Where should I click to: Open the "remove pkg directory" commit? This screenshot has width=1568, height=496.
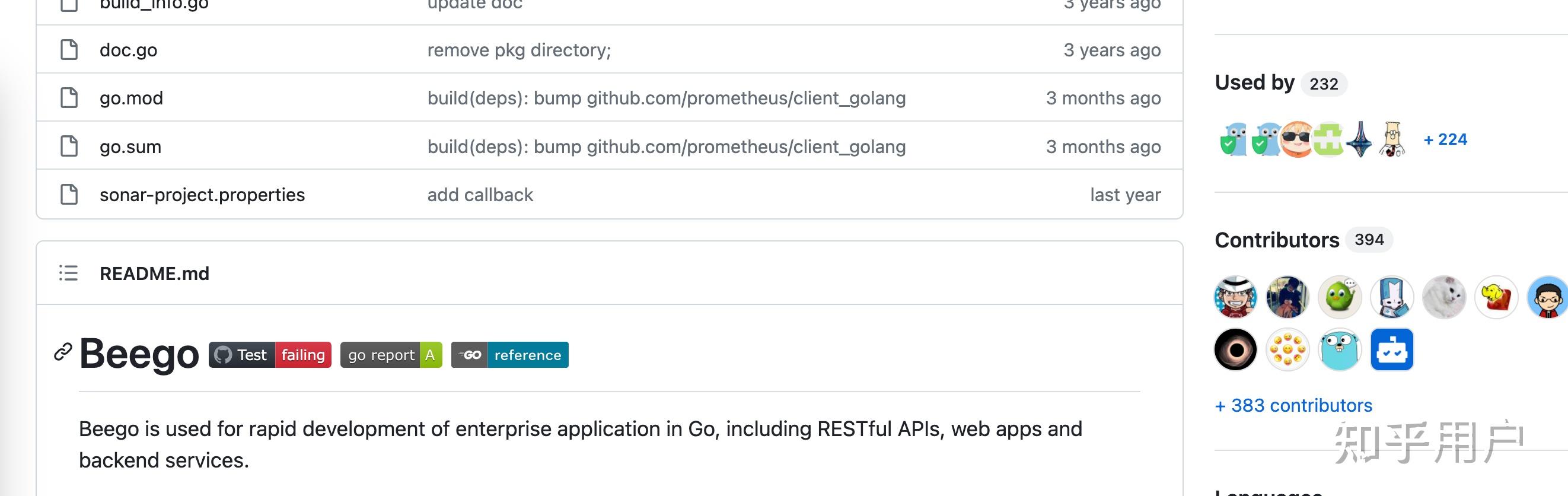tap(518, 50)
